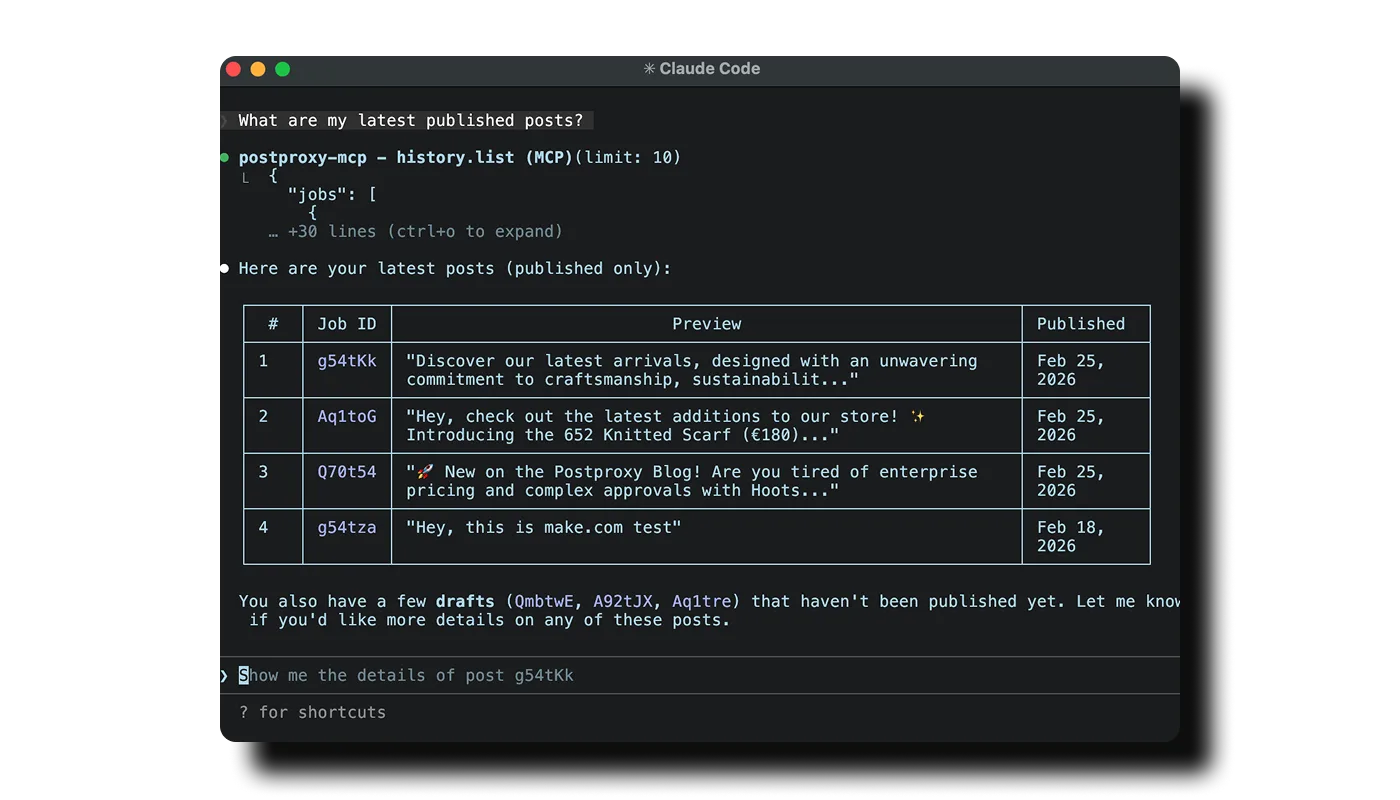Click the red close window button
This screenshot has width=1400, height=800.
(233, 69)
